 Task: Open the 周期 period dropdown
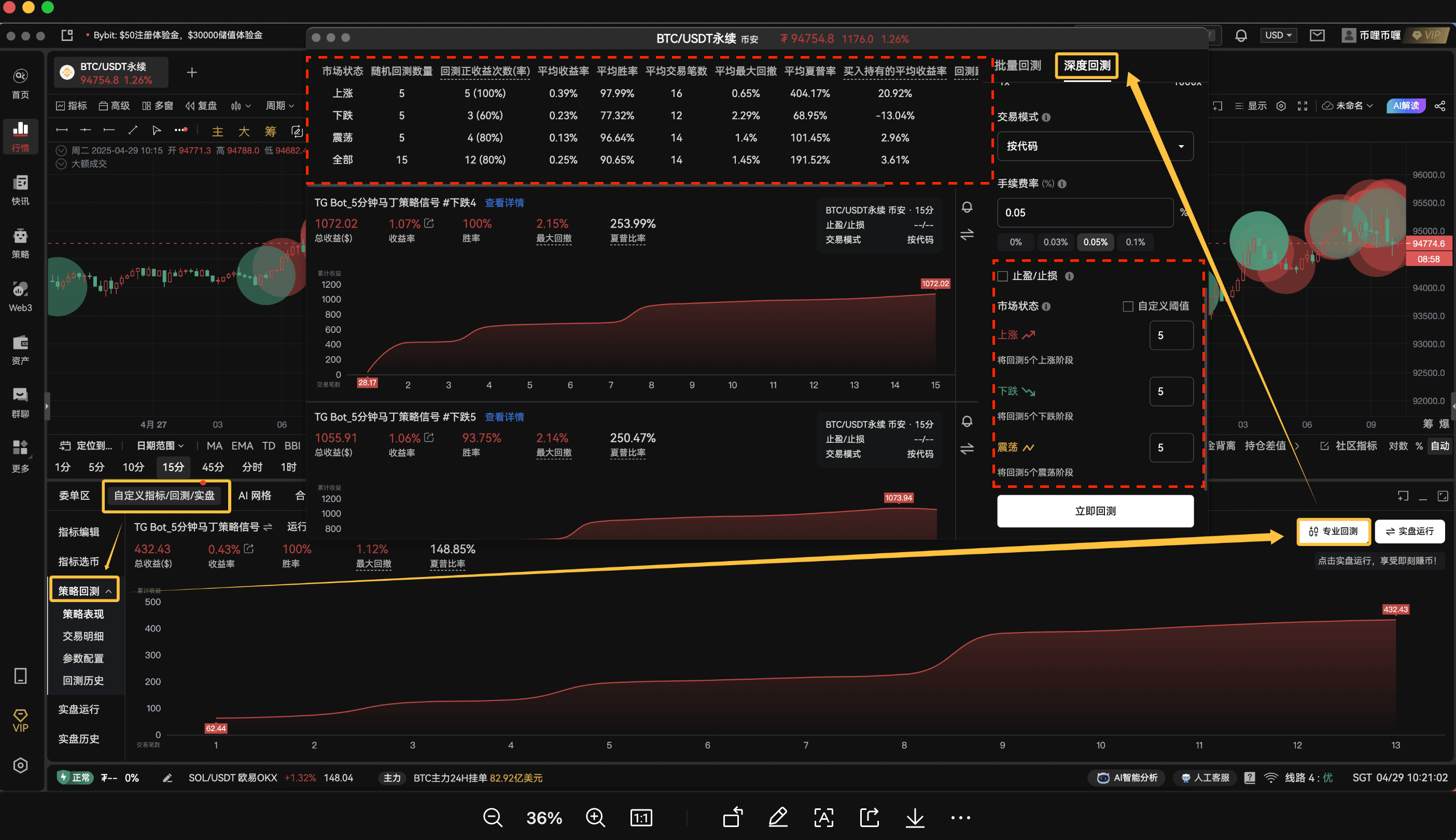pyautogui.click(x=280, y=106)
